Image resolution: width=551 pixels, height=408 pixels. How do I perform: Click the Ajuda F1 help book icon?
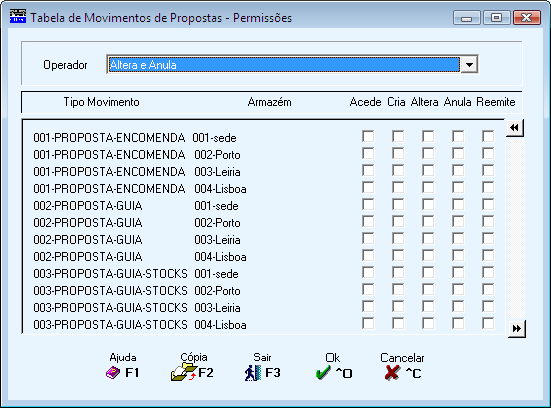click(x=113, y=373)
